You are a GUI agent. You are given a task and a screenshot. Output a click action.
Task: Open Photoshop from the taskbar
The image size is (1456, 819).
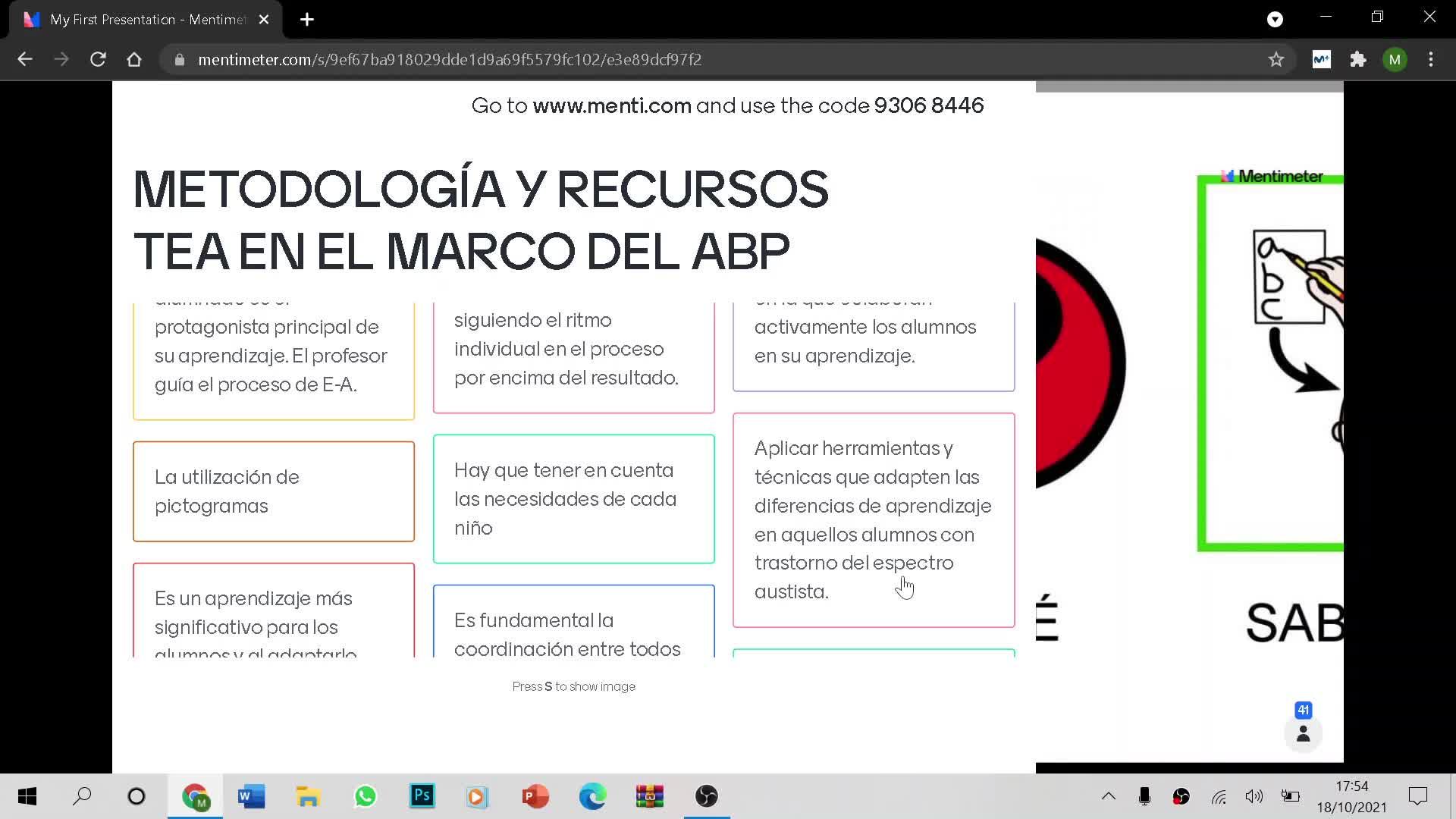[422, 796]
